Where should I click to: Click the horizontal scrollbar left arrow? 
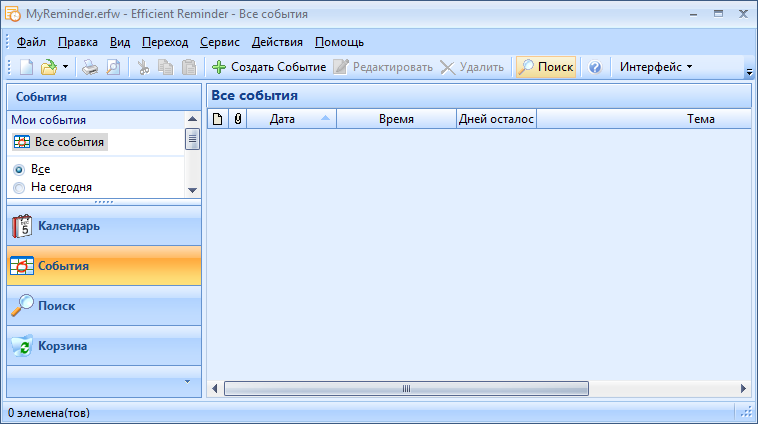coord(215,389)
